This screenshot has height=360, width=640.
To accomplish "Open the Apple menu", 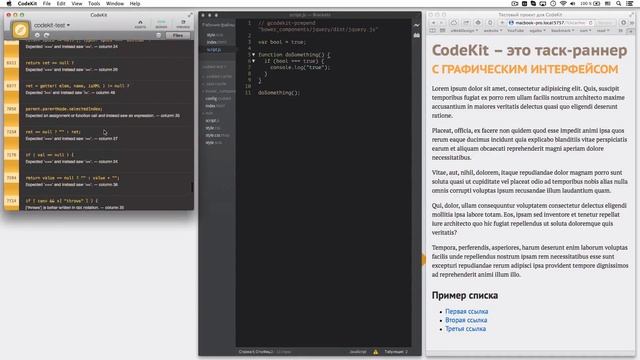I will (x=9, y=4).
